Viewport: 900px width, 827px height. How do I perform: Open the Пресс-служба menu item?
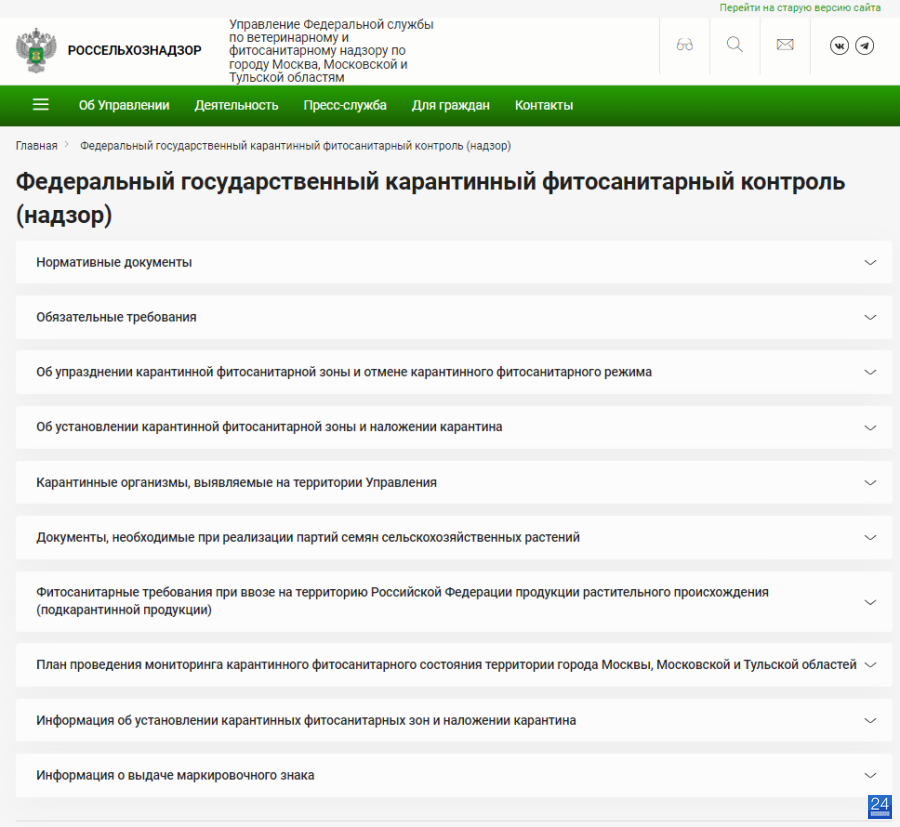[x=345, y=105]
